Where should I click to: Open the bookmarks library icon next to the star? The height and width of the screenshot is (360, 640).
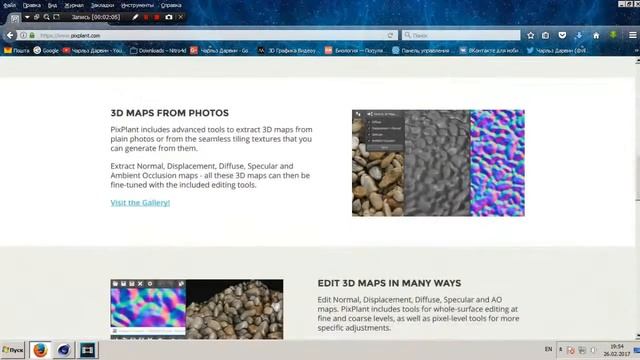pos(546,36)
